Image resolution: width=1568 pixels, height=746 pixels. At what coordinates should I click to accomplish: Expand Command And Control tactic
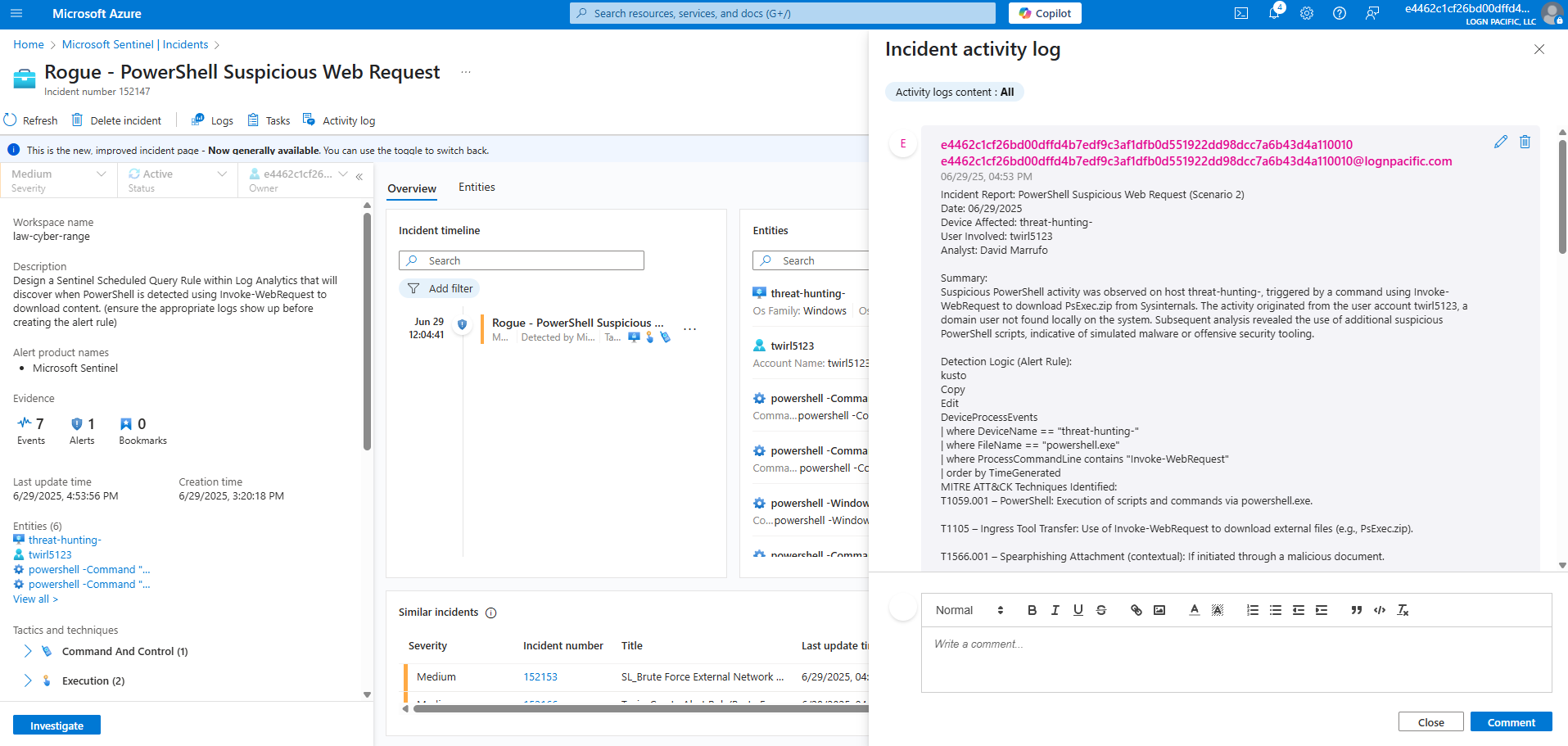click(x=28, y=651)
